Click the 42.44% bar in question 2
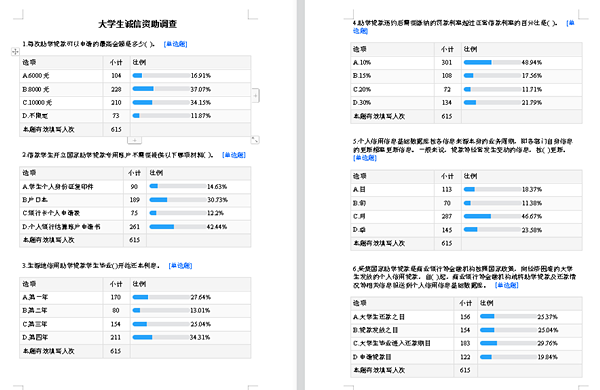The height and width of the screenshot is (390, 600). pos(178,227)
